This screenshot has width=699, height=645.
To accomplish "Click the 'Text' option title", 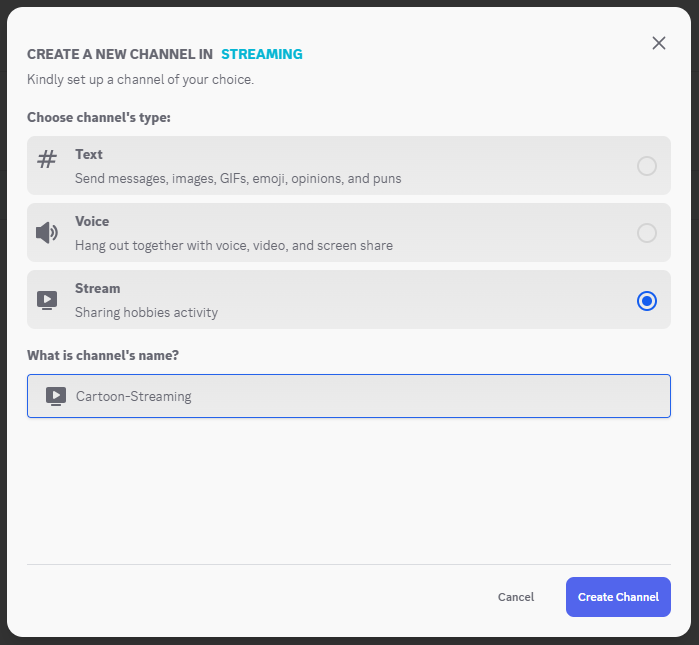I will (89, 155).
